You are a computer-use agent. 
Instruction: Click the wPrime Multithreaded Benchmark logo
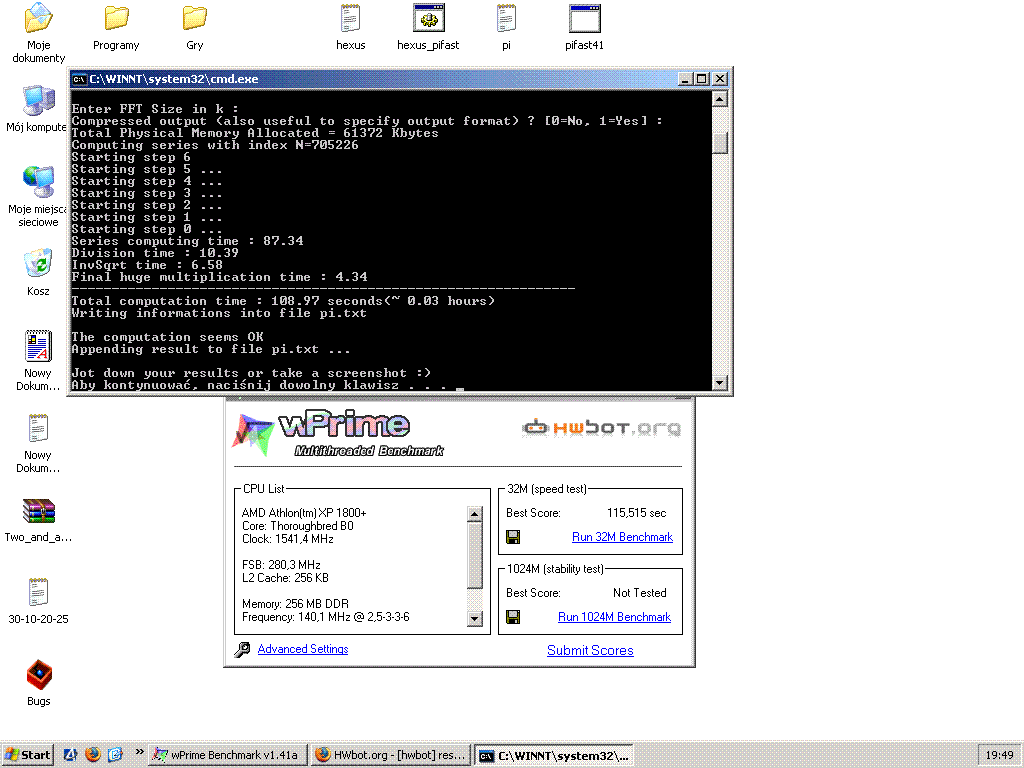point(338,433)
